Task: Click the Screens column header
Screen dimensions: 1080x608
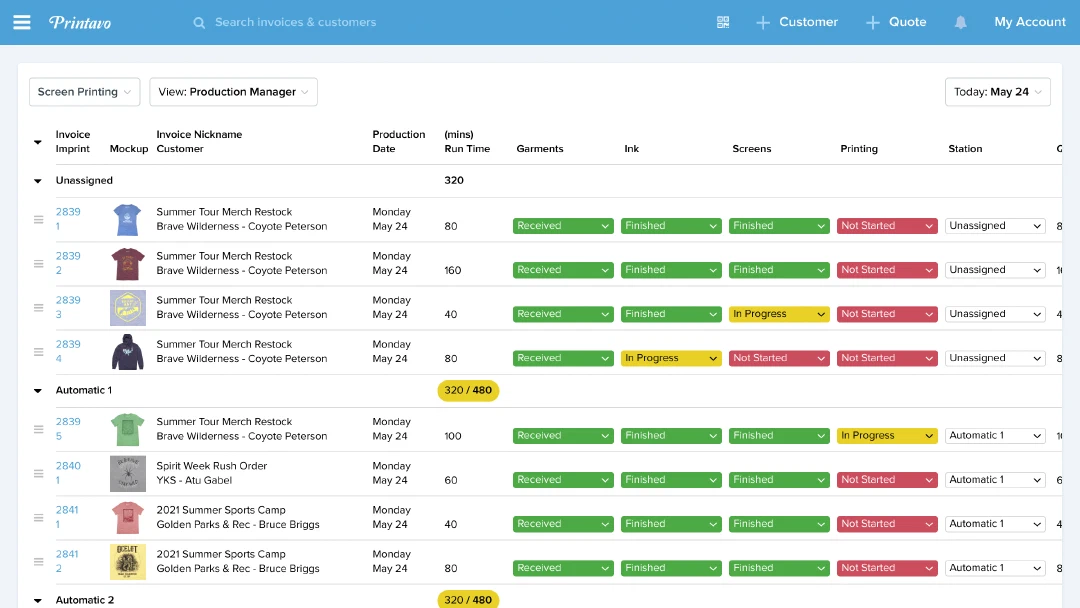Action: click(x=751, y=149)
